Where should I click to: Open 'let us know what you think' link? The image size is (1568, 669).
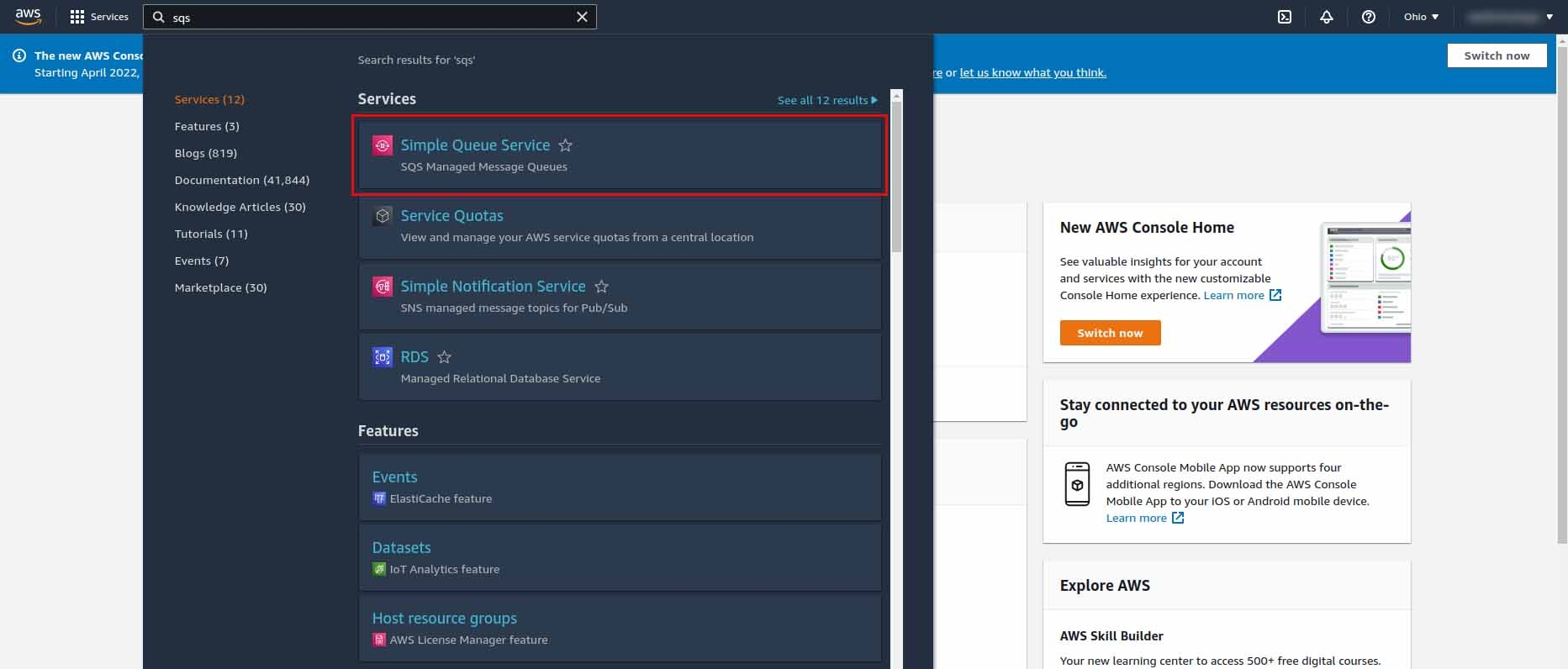point(1032,72)
